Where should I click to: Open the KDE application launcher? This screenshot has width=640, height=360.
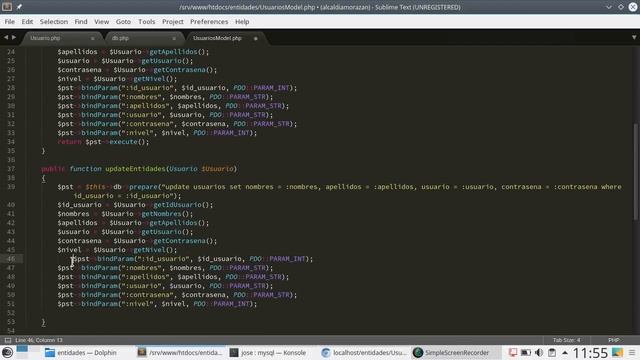click(x=7, y=352)
